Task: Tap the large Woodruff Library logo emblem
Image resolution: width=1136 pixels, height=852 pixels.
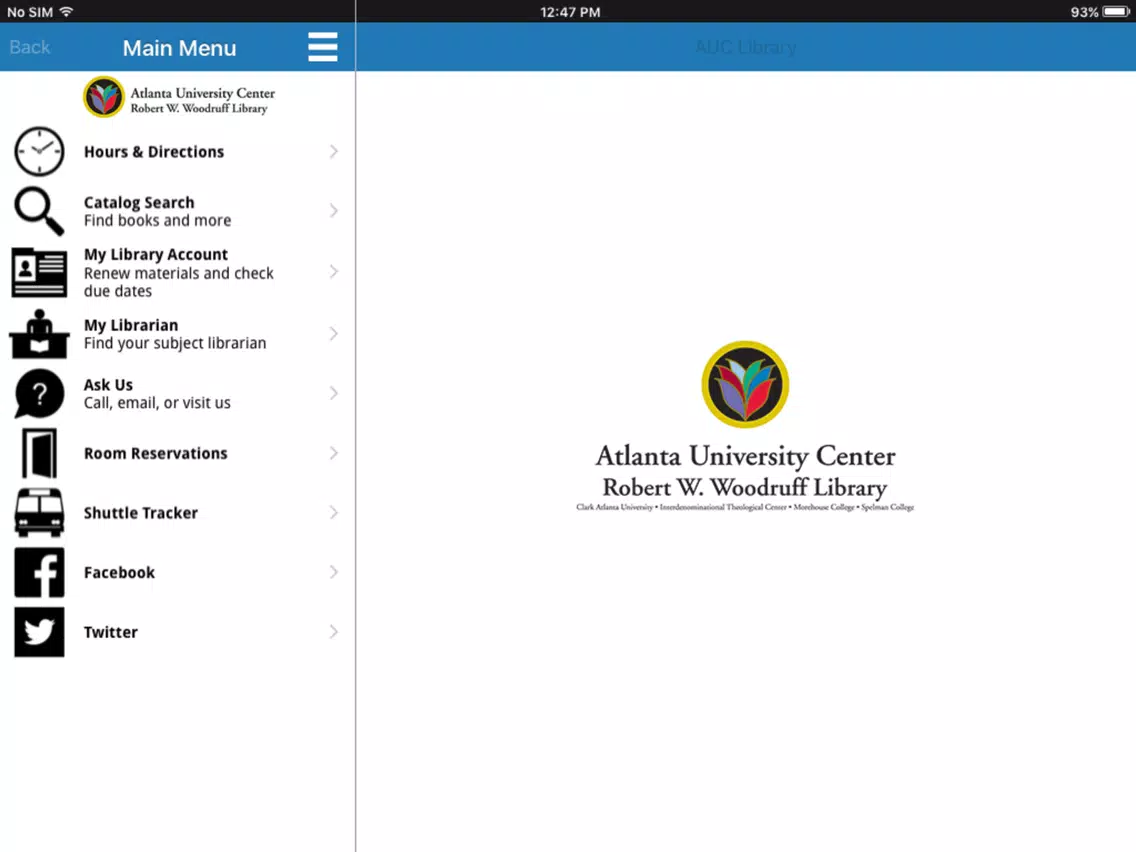Action: pos(745,384)
